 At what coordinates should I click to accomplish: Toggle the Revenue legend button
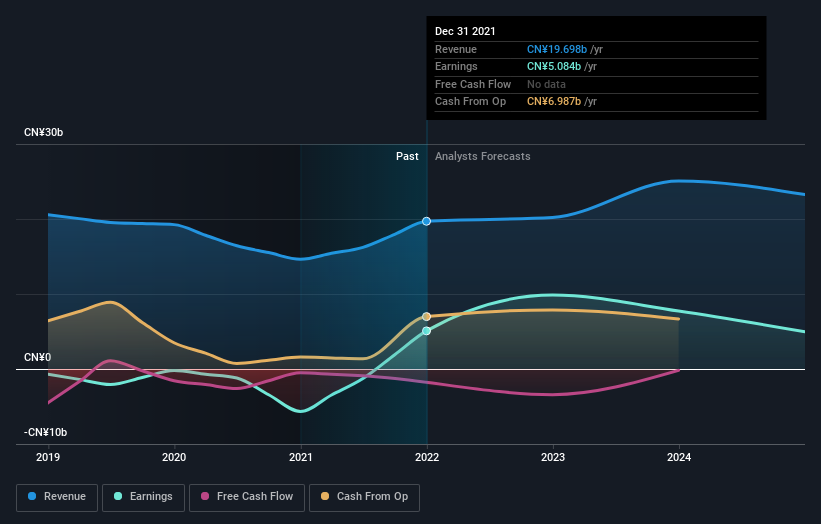tap(57, 497)
